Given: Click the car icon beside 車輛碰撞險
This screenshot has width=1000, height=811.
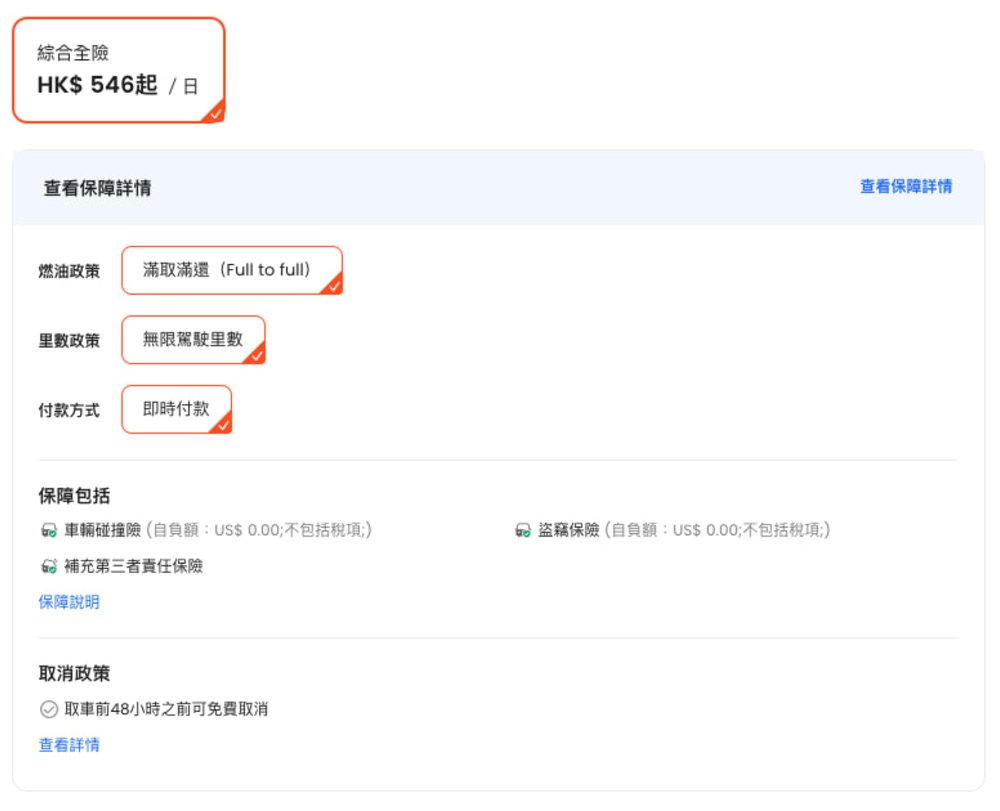Looking at the screenshot, I should [48, 530].
